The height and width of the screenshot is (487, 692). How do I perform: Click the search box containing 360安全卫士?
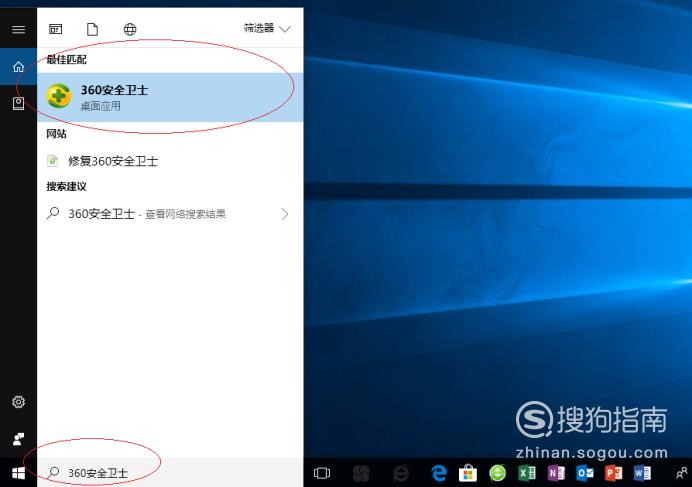(170, 473)
